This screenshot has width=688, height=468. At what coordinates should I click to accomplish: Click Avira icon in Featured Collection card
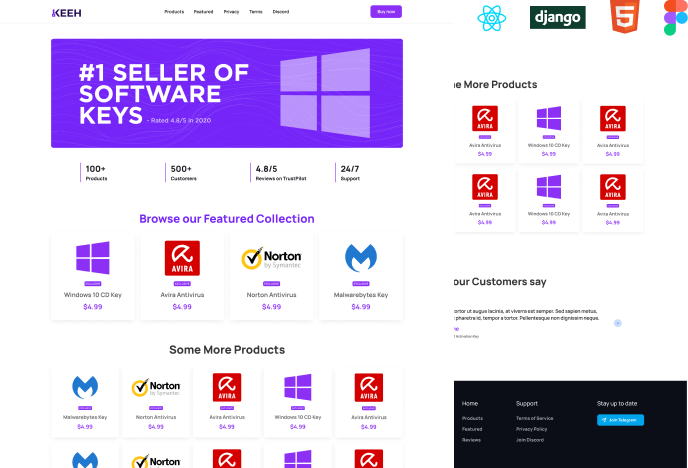182,258
